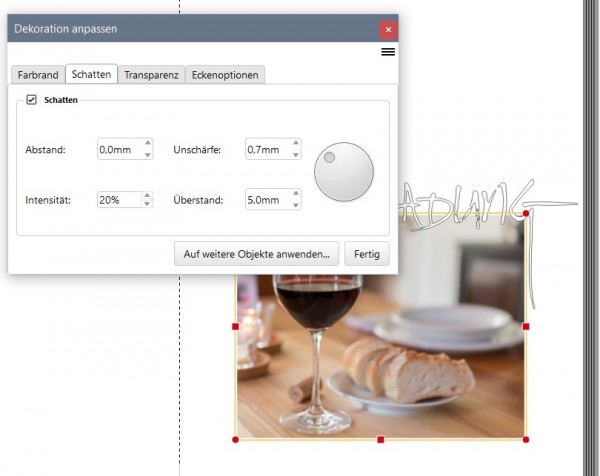Raise Intensität with the up arrow

point(147,195)
